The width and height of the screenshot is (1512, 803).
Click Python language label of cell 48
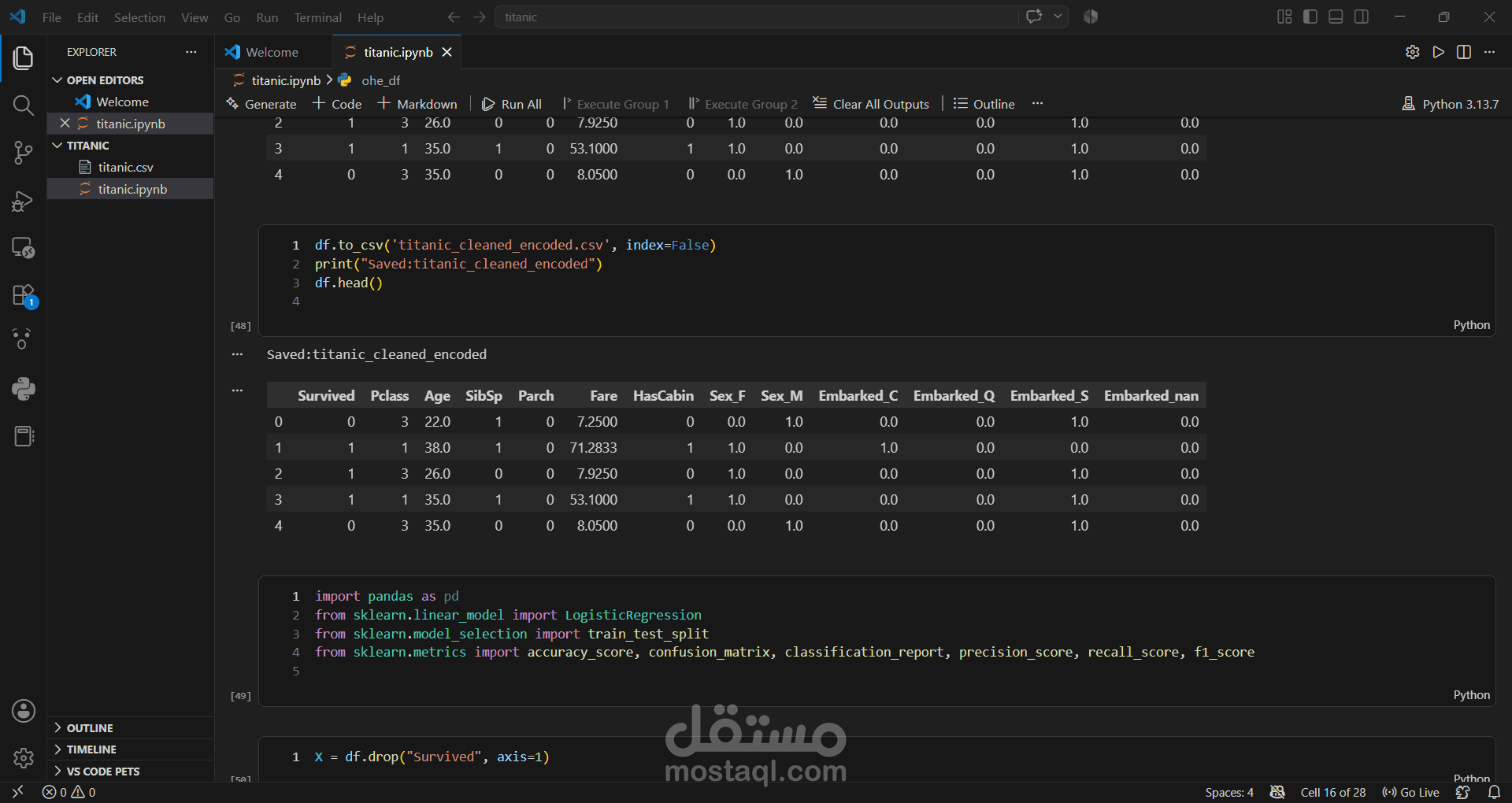1471,325
